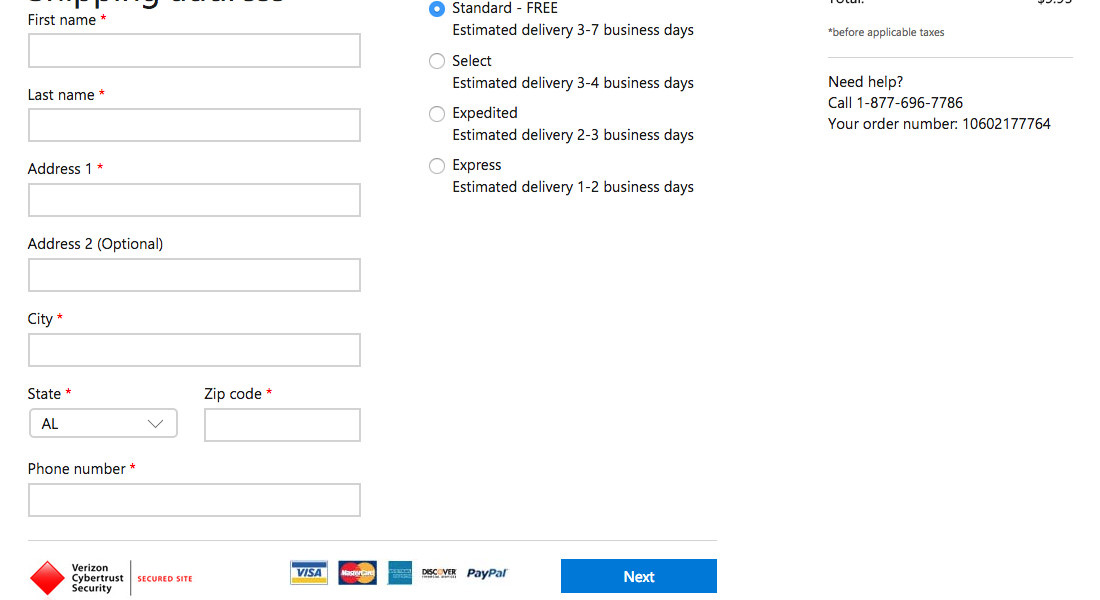Click the Discover card icon
Screen dimensions: 1100x600
pos(439,573)
